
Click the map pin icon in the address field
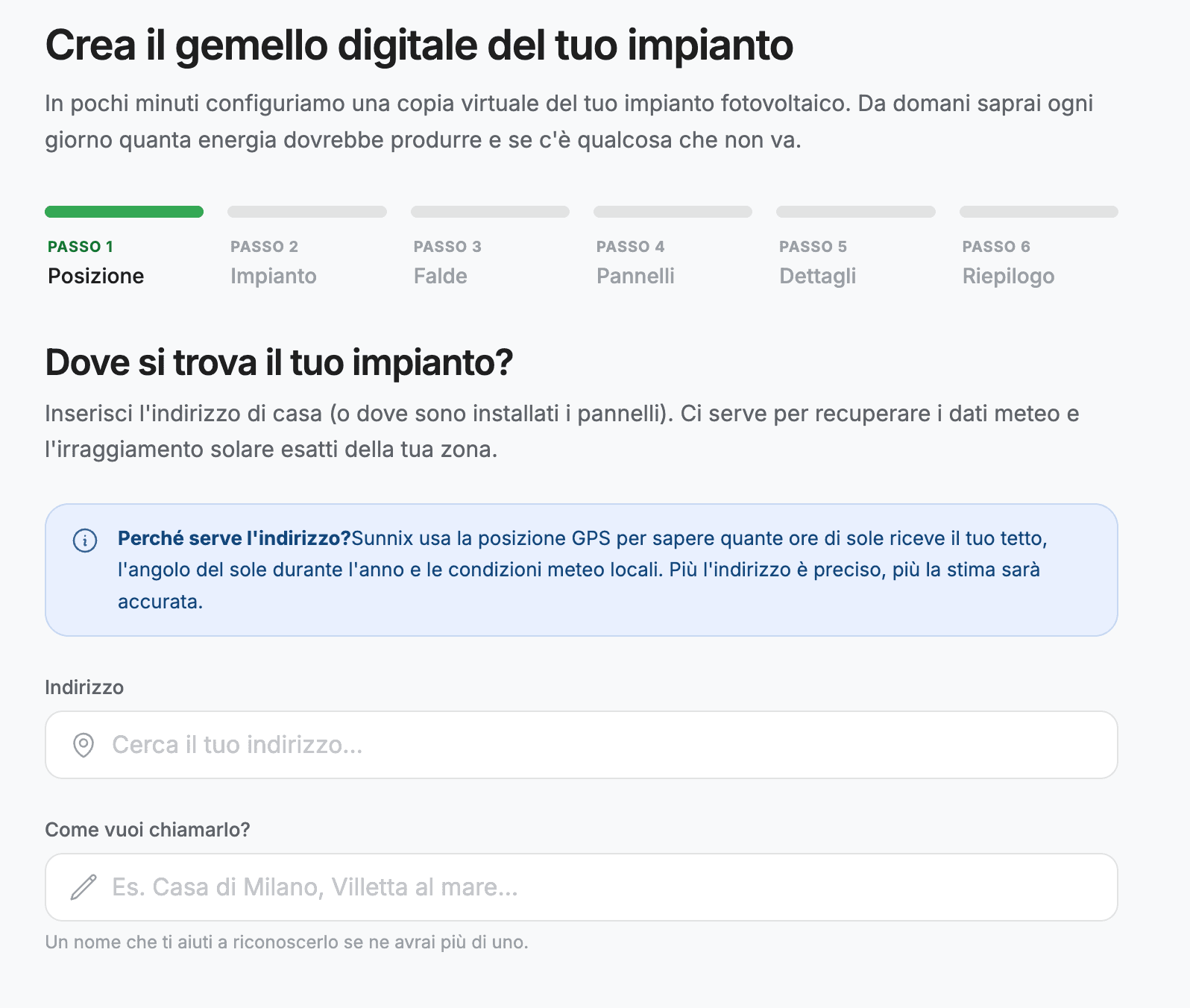tap(84, 745)
